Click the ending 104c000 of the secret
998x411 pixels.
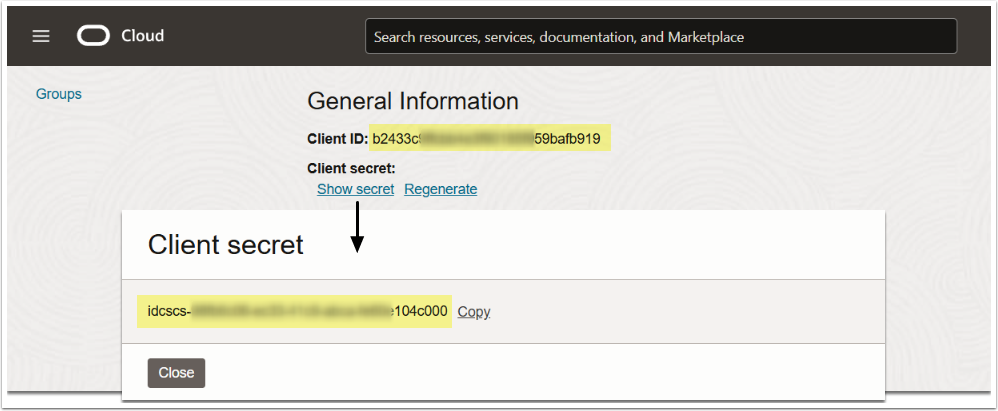pos(420,312)
